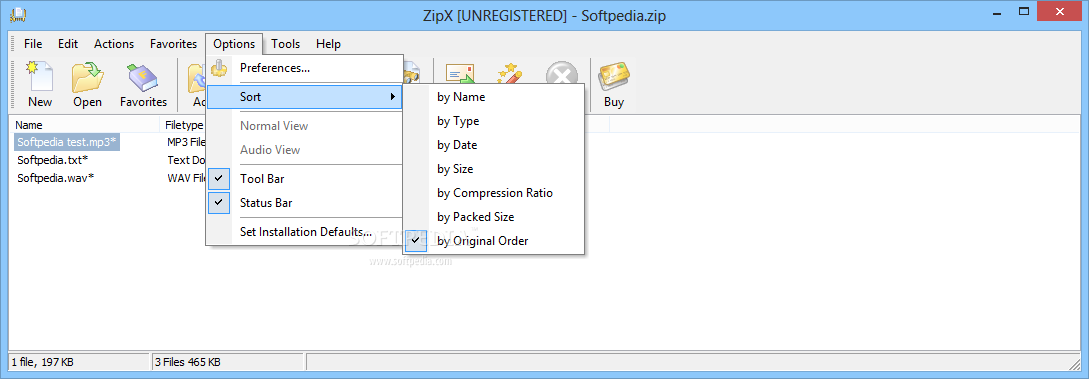Sort the archive by Size
The image size is (1089, 379).
494,169
